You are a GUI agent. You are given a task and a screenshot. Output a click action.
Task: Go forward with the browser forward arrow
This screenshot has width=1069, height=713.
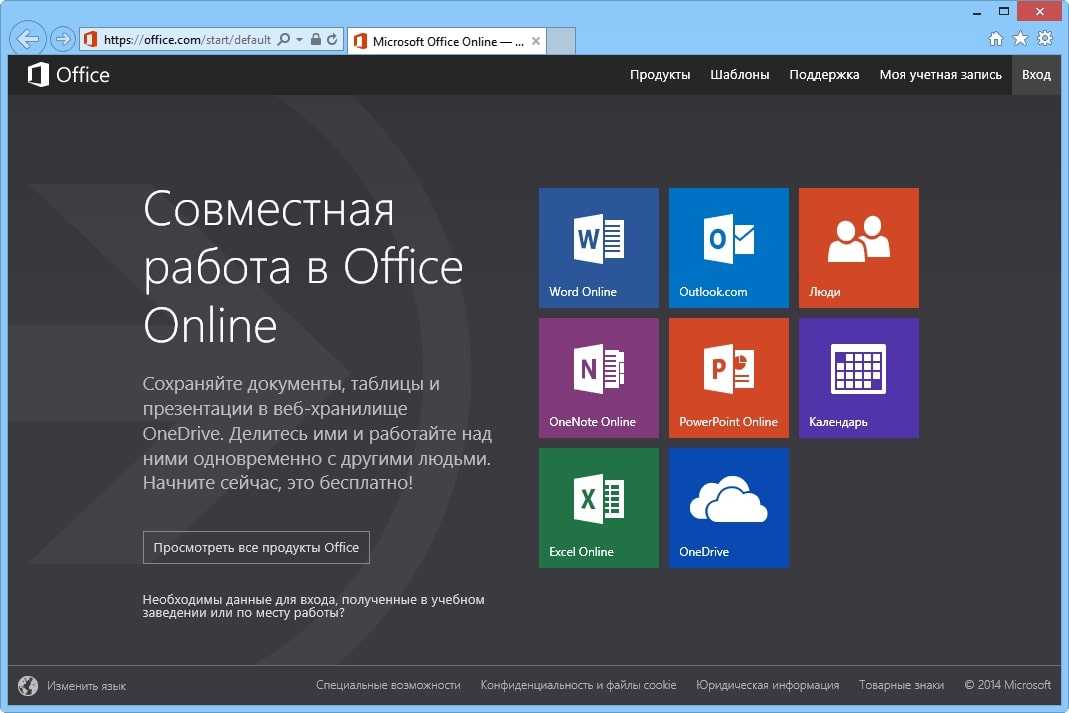pyautogui.click(x=63, y=39)
